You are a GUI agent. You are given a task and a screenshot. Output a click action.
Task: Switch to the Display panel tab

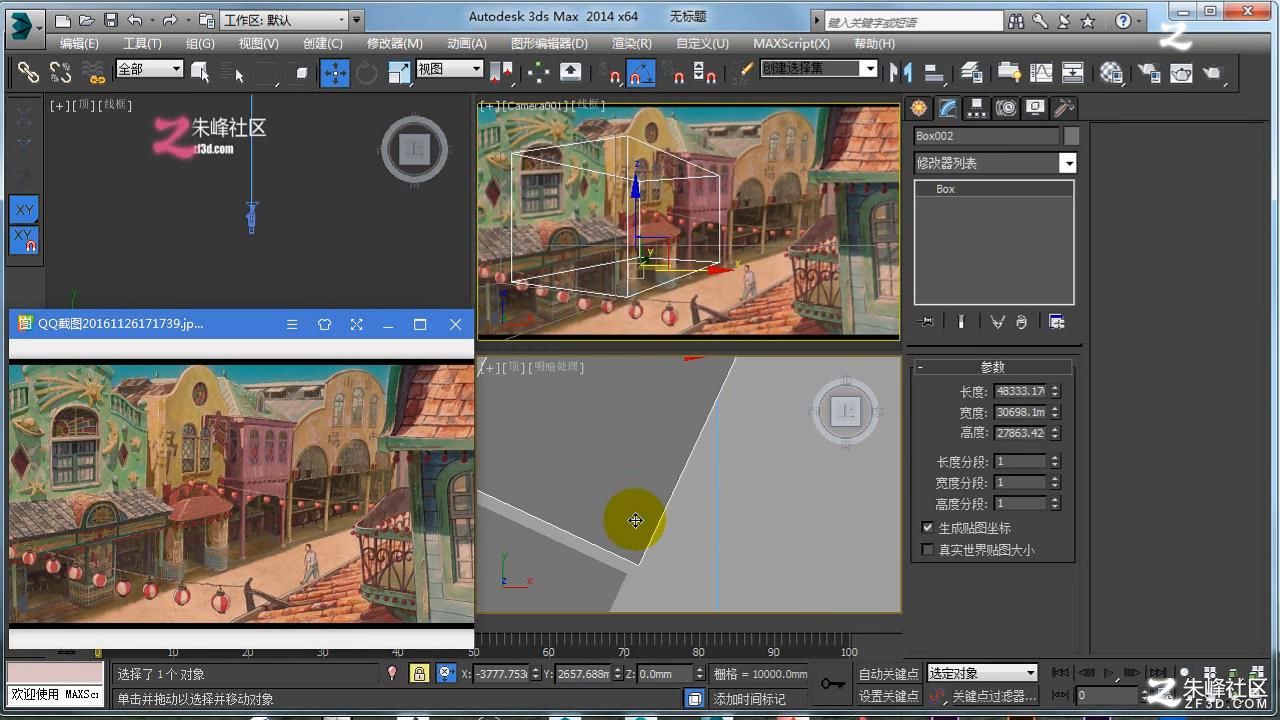(1035, 108)
